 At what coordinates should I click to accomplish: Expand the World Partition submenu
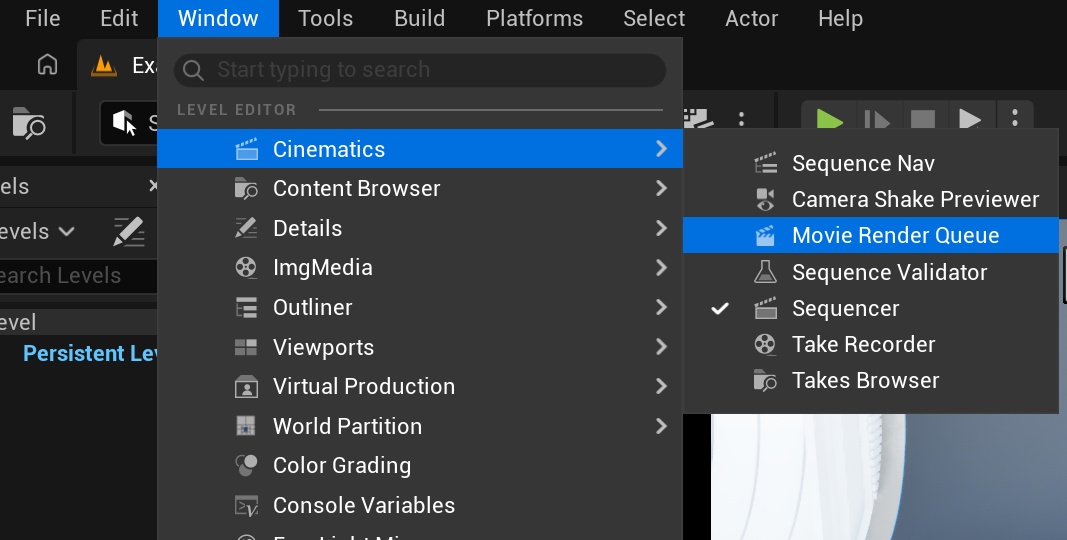coord(346,426)
